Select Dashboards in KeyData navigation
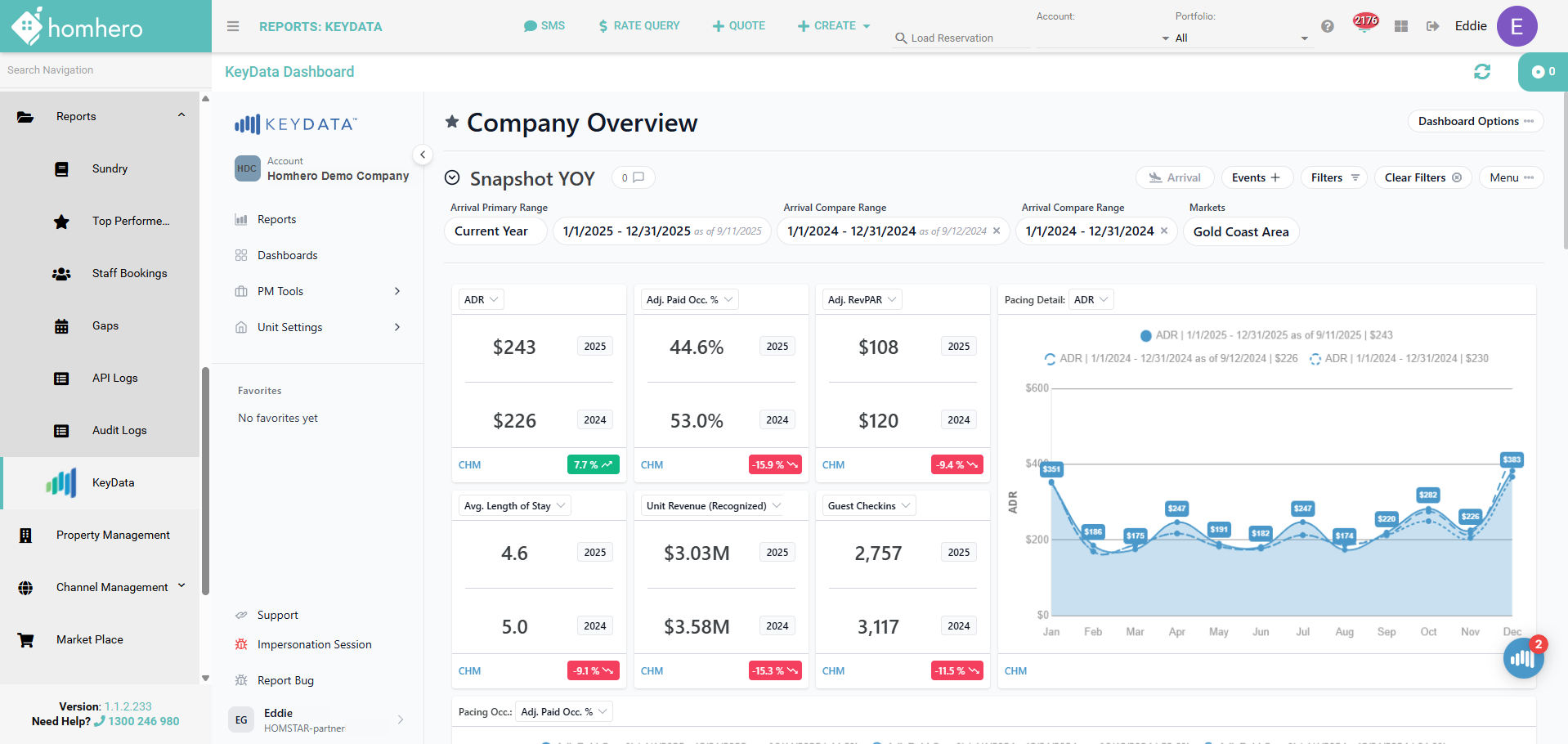Image resolution: width=1568 pixels, height=744 pixels. pos(288,255)
